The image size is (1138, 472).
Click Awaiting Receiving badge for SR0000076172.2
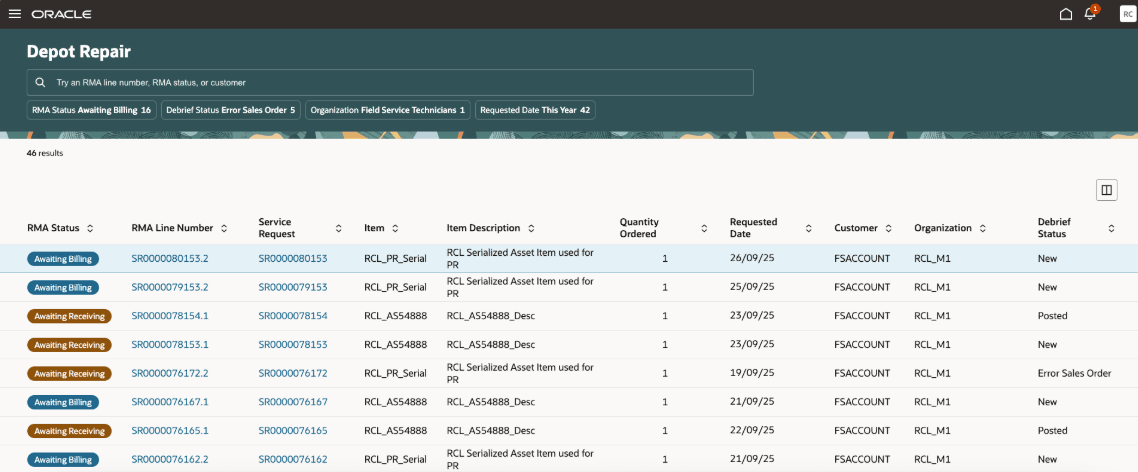tap(69, 374)
